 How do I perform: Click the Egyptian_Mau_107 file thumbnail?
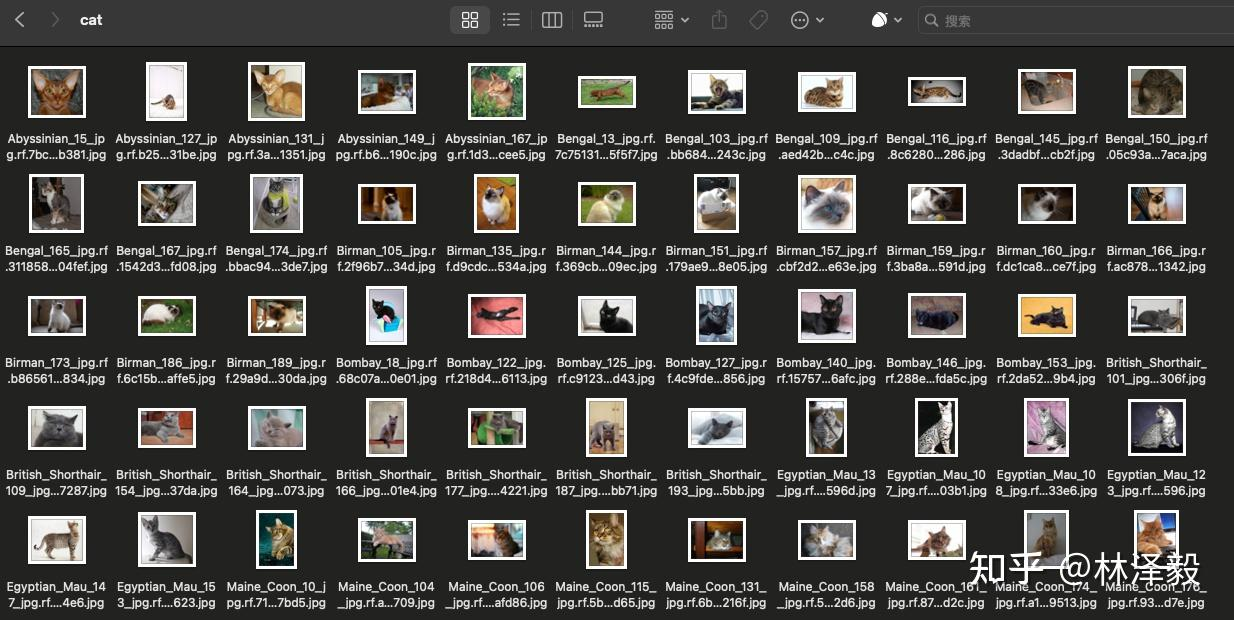(937, 428)
